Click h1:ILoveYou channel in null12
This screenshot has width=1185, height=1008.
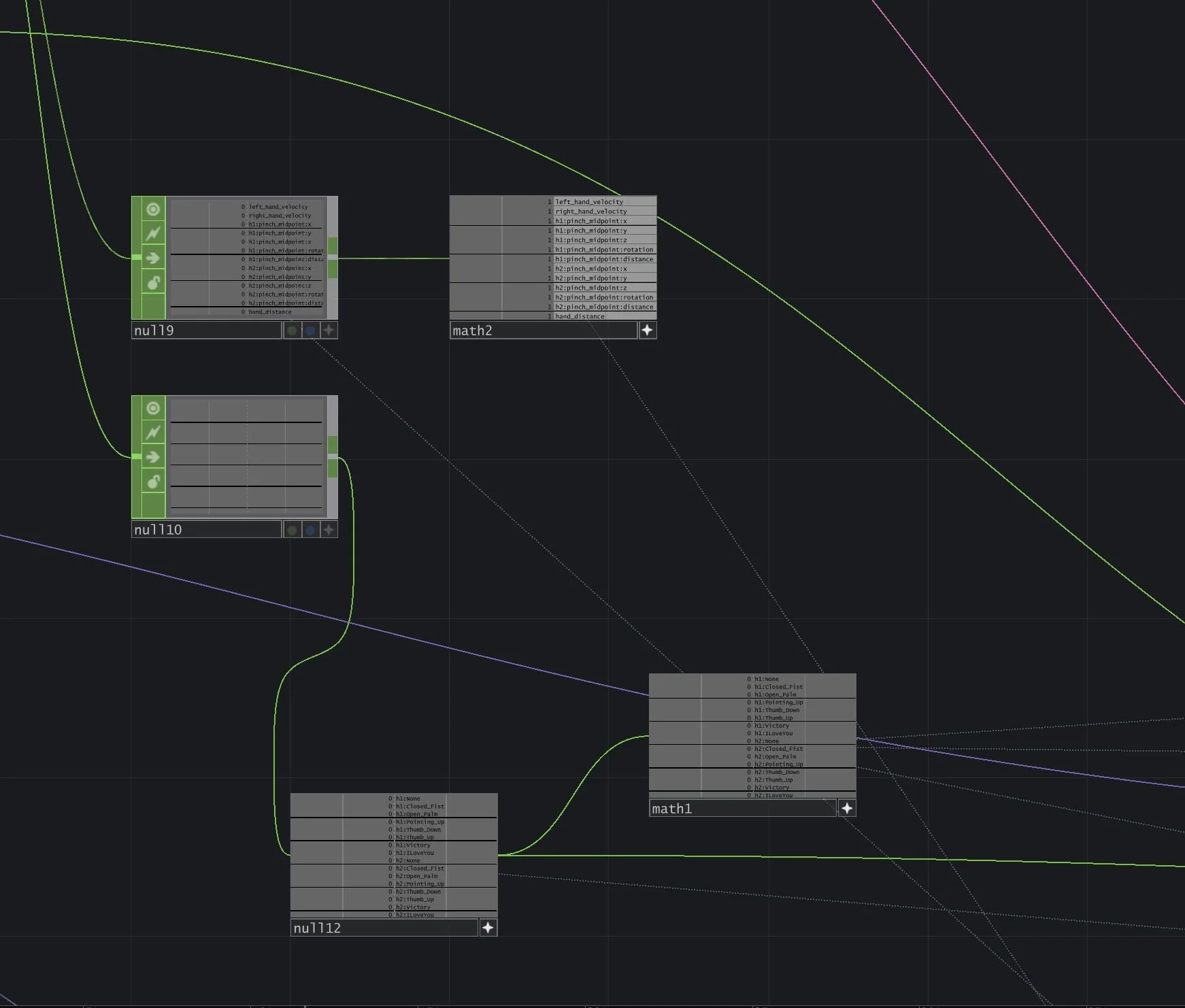(415, 853)
